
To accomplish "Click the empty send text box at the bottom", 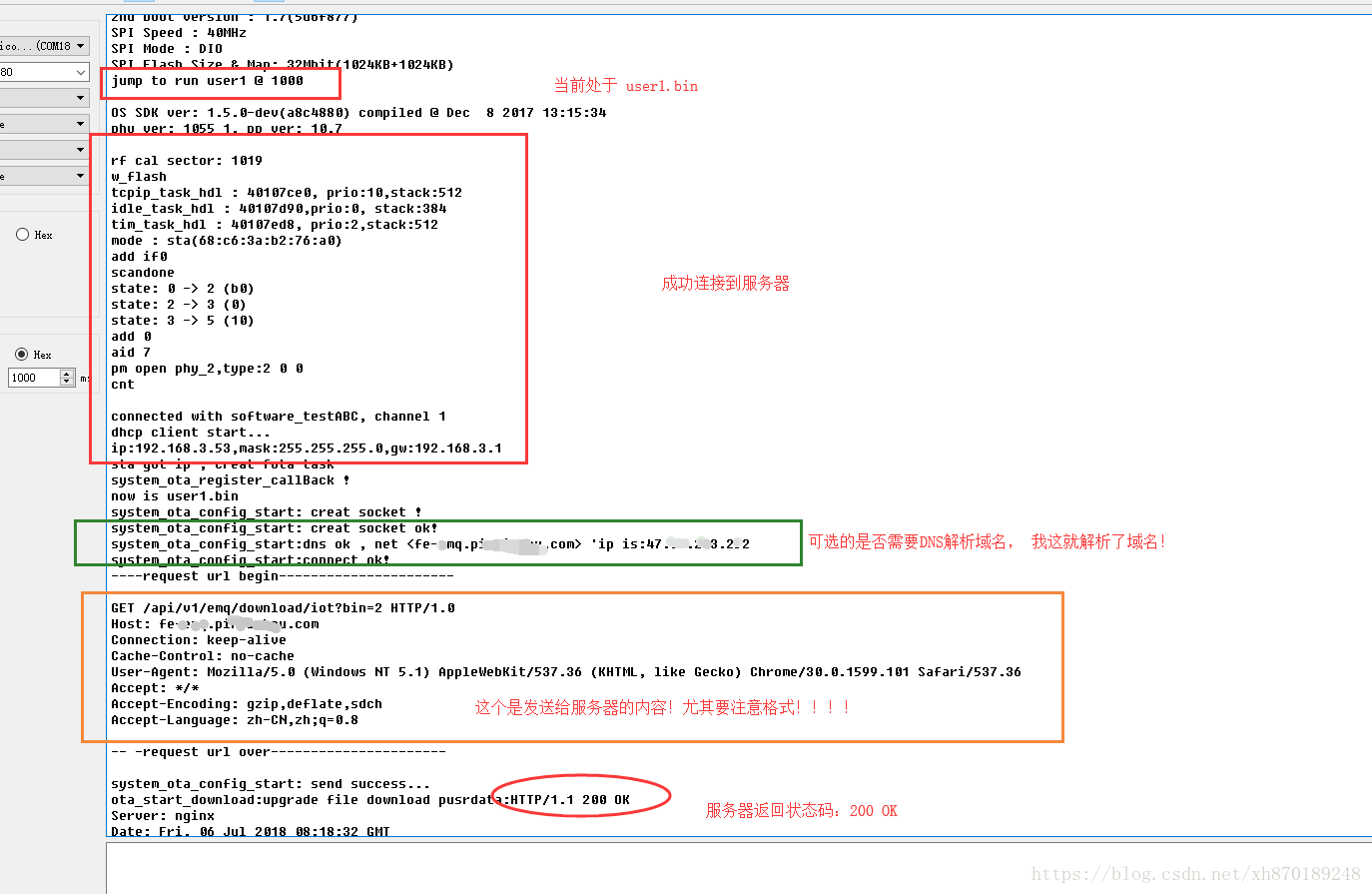I will (x=739, y=868).
